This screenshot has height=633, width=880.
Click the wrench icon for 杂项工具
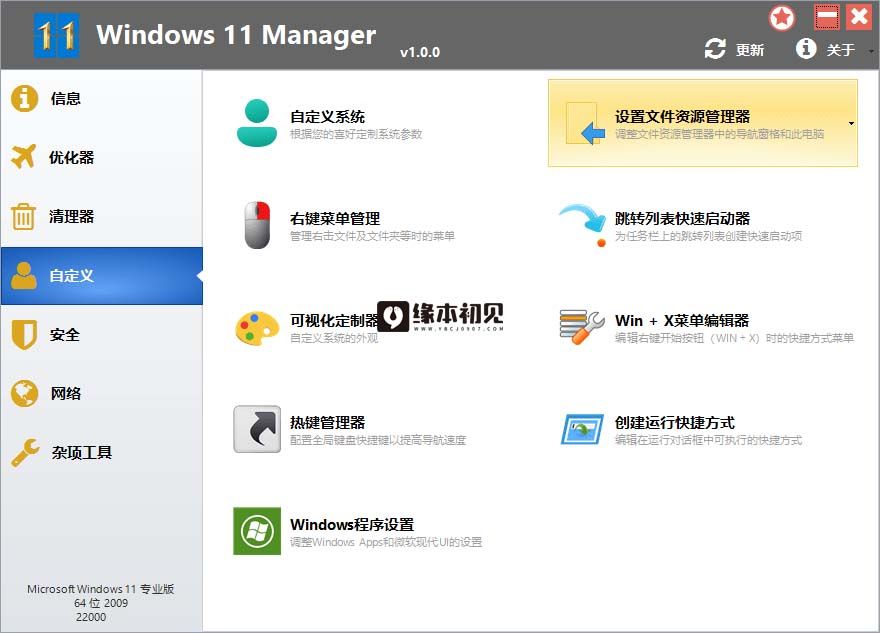click(24, 452)
